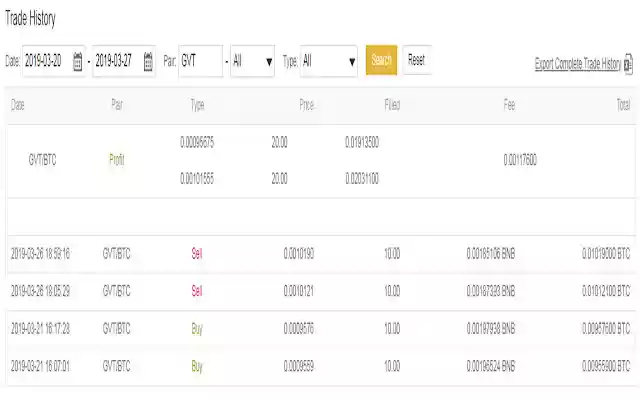Select price 0.0010121

299,291
